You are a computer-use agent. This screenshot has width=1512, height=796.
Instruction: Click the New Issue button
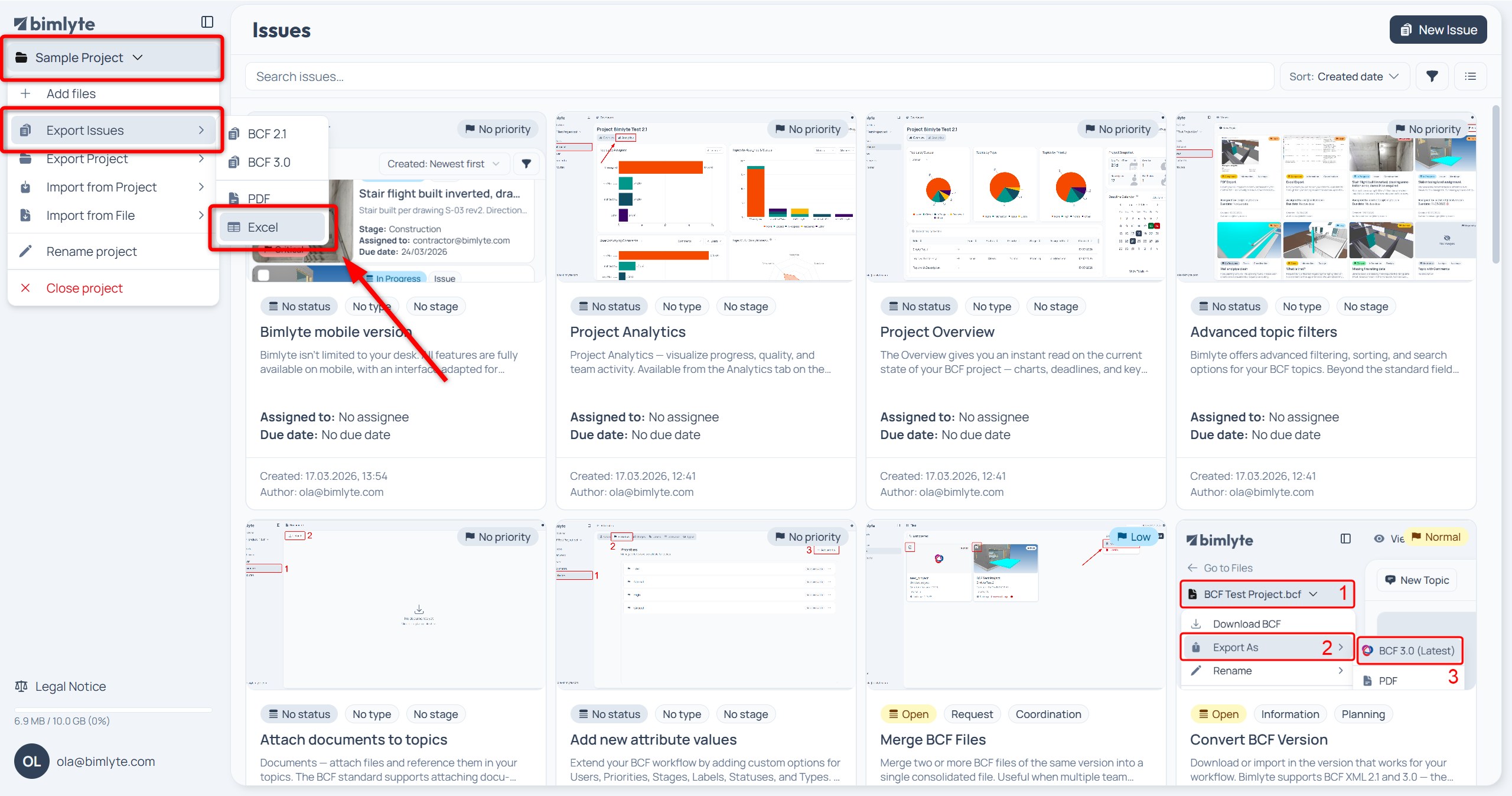point(1438,30)
